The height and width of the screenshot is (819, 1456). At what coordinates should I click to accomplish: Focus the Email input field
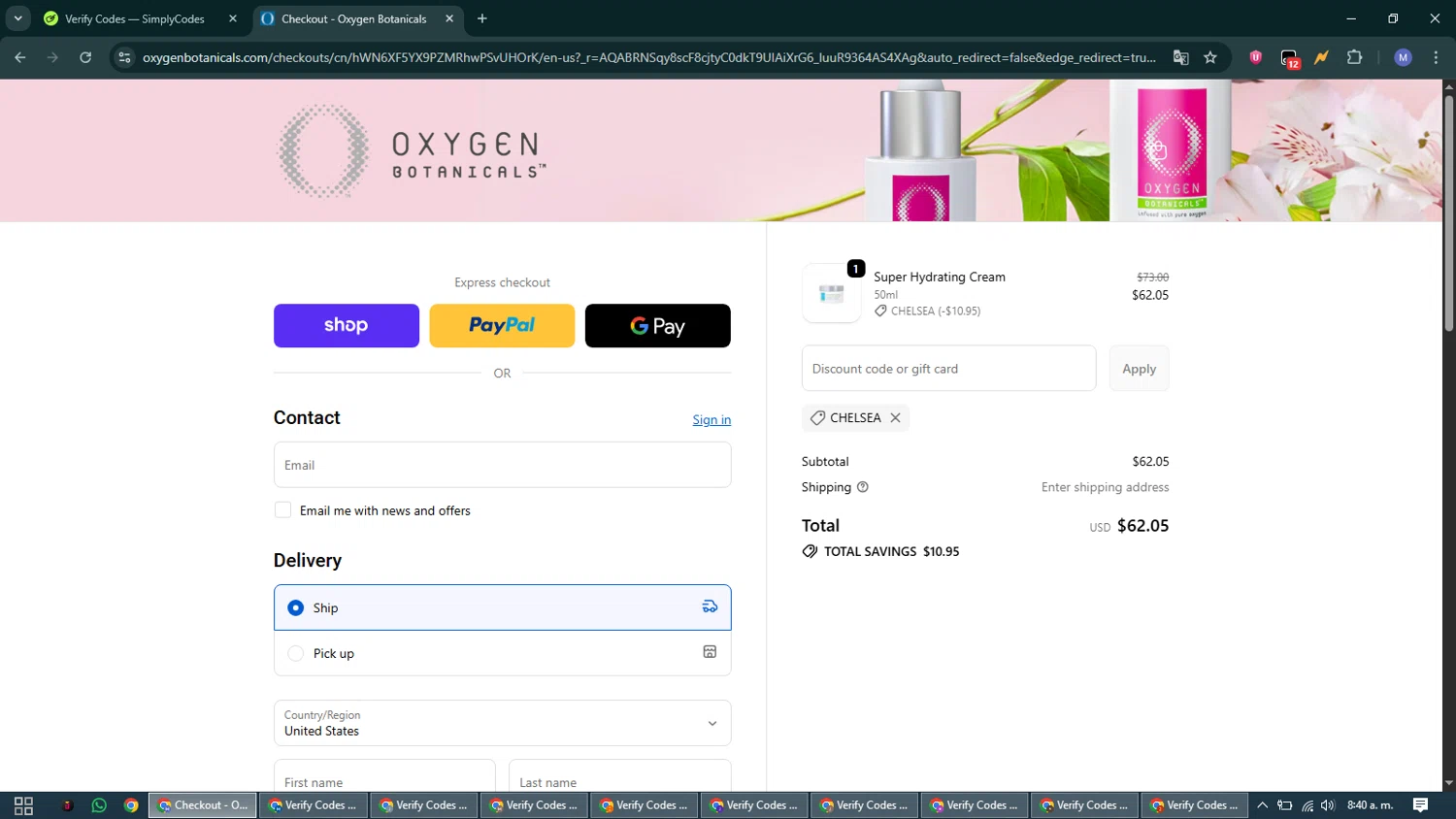[x=502, y=465]
